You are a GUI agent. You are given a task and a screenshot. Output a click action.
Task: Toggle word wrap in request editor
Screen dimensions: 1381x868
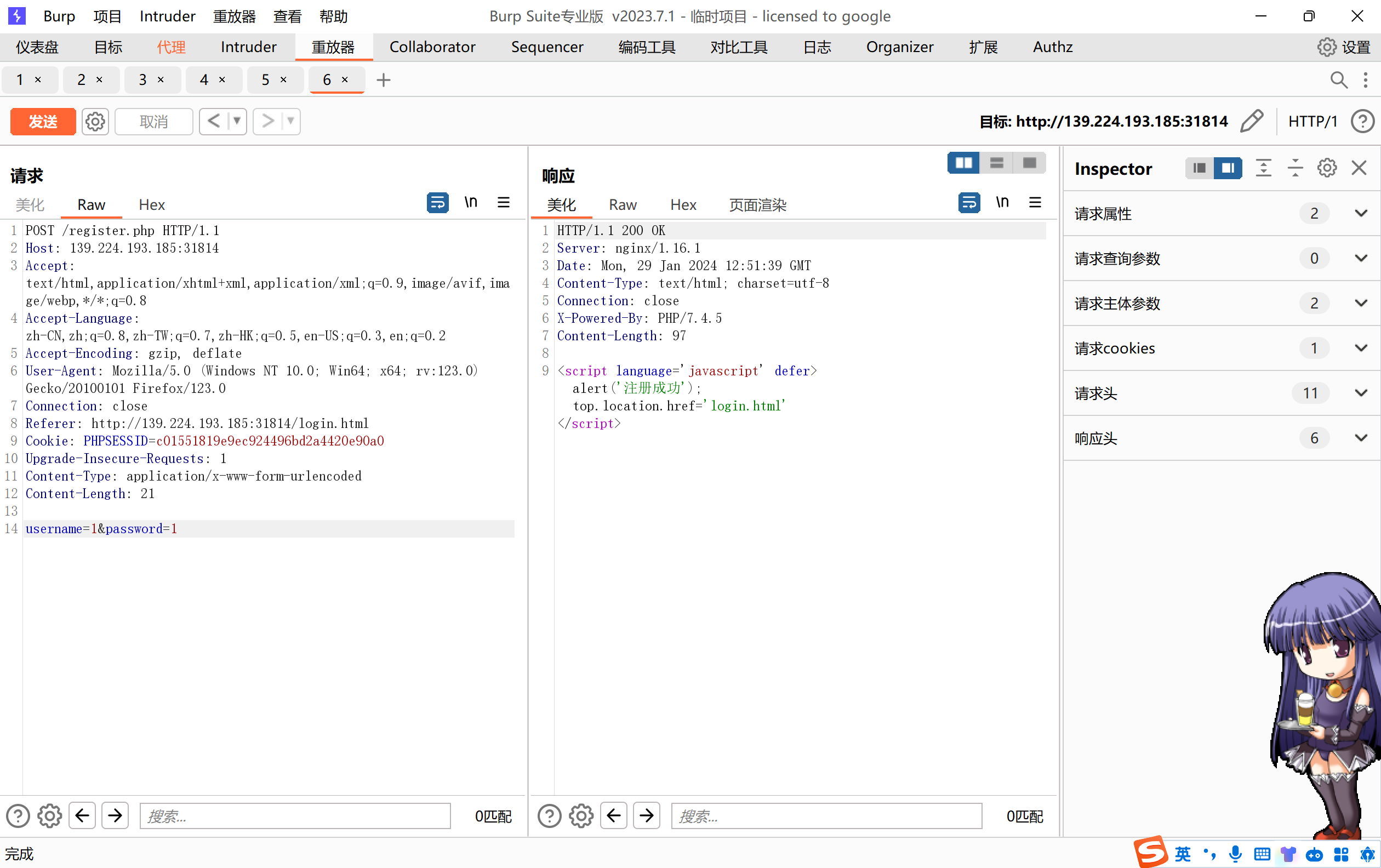tap(437, 202)
